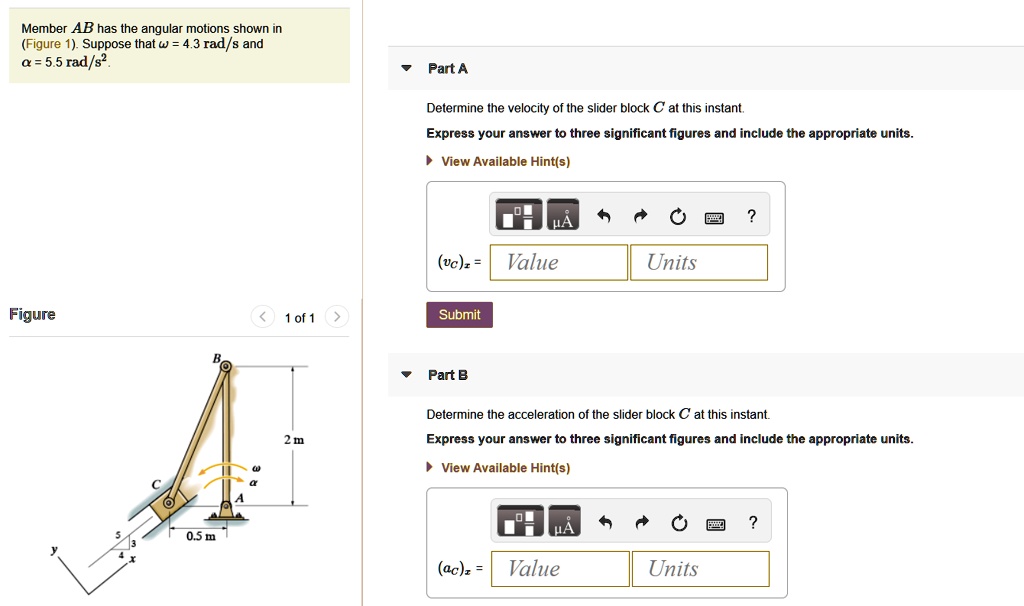Screen dimensions: 1024x606
Task: Reset the Part A answer field
Action: 678,214
